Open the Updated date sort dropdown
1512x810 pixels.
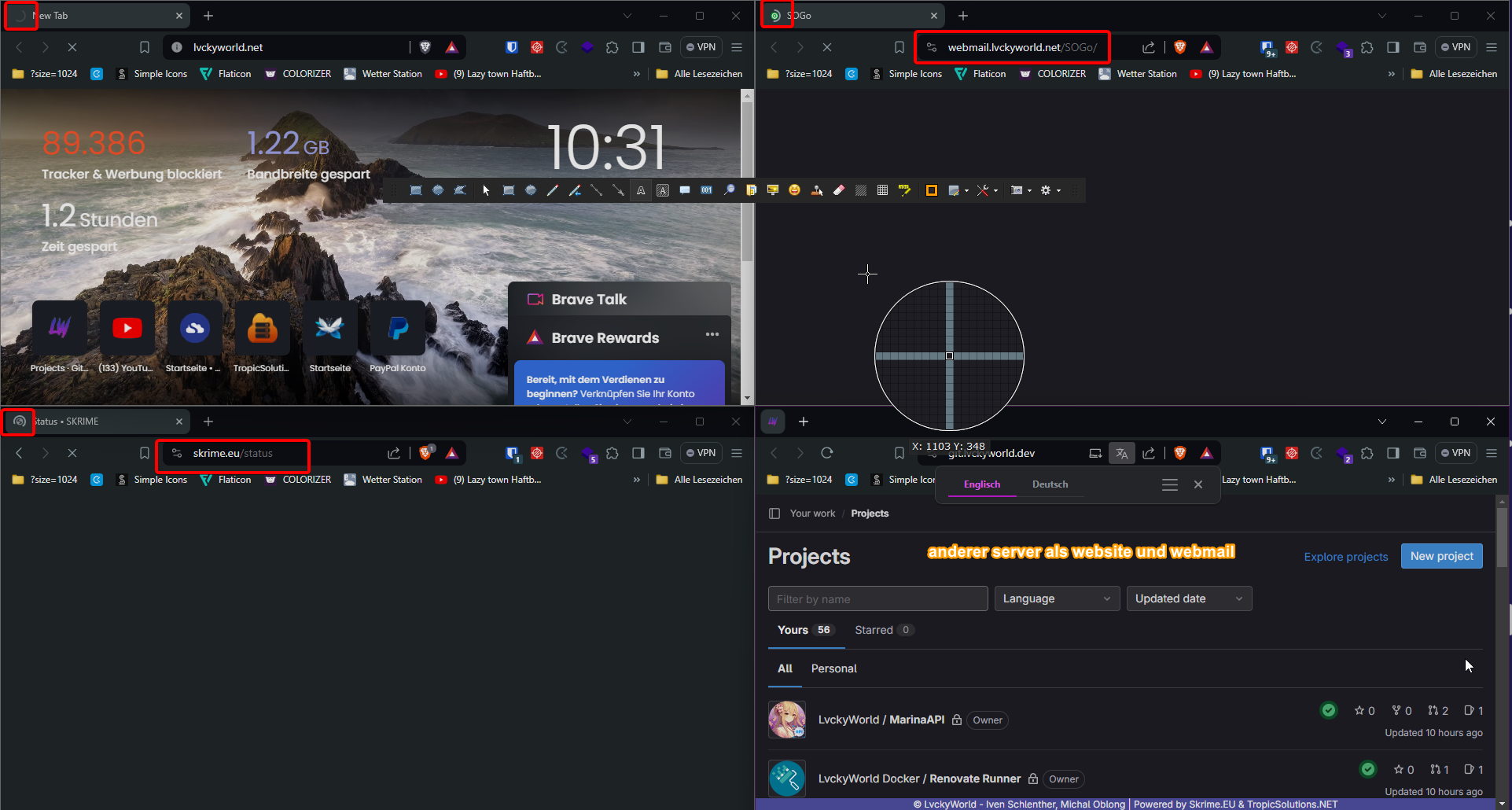[1188, 598]
